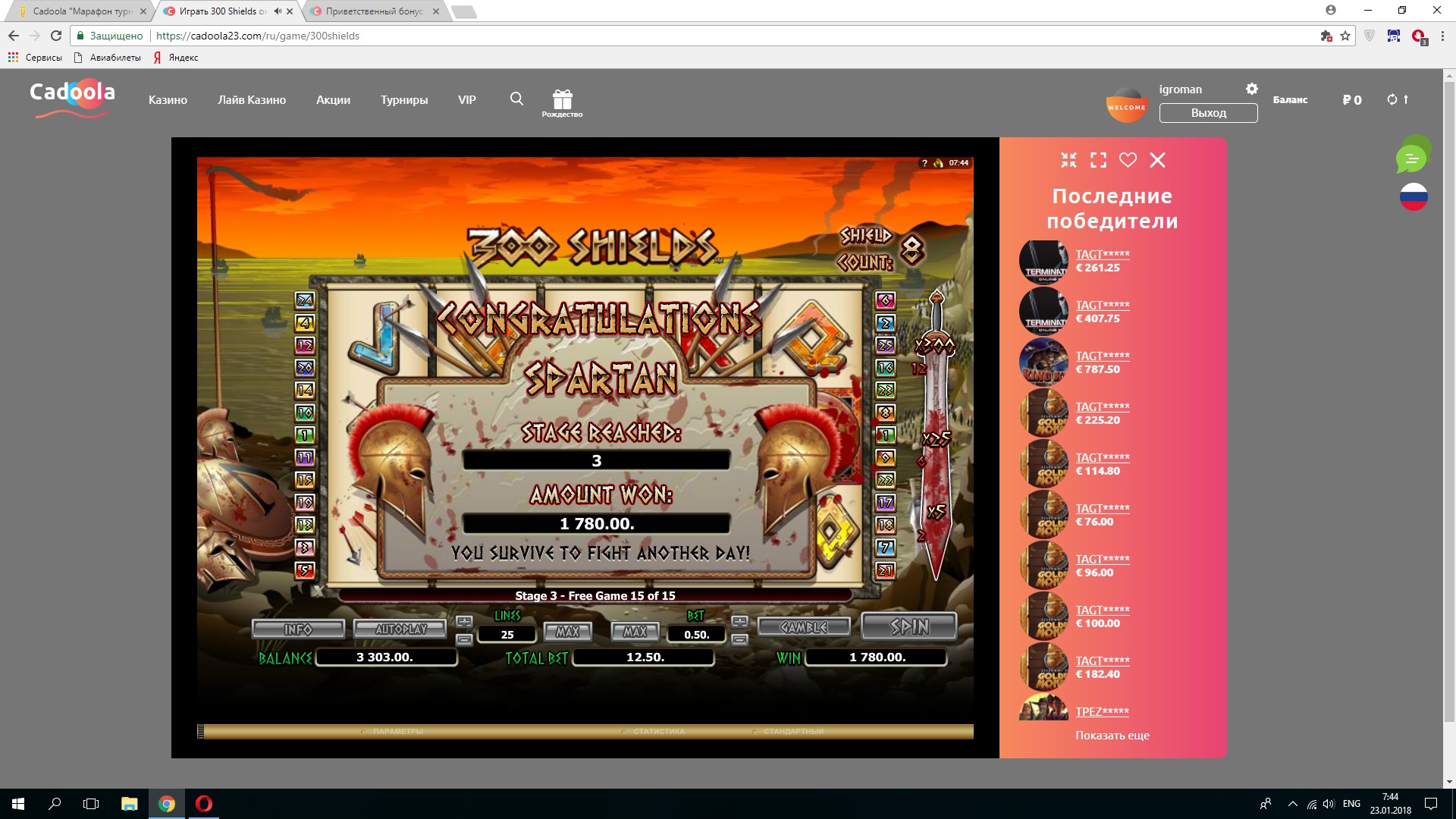Image resolution: width=1456 pixels, height=819 pixels.
Task: Open the СТАТИСТИКА panel in the game bar
Action: coord(659,732)
